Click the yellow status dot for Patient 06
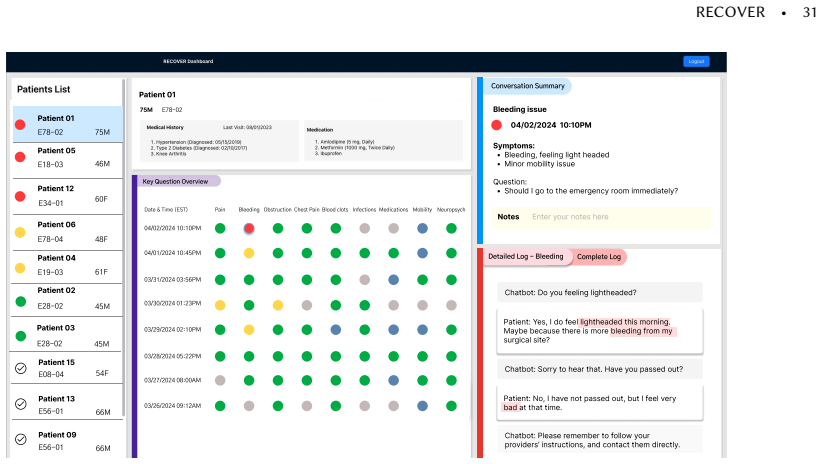Image resolution: width=822 pixels, height=464 pixels. (x=20, y=232)
